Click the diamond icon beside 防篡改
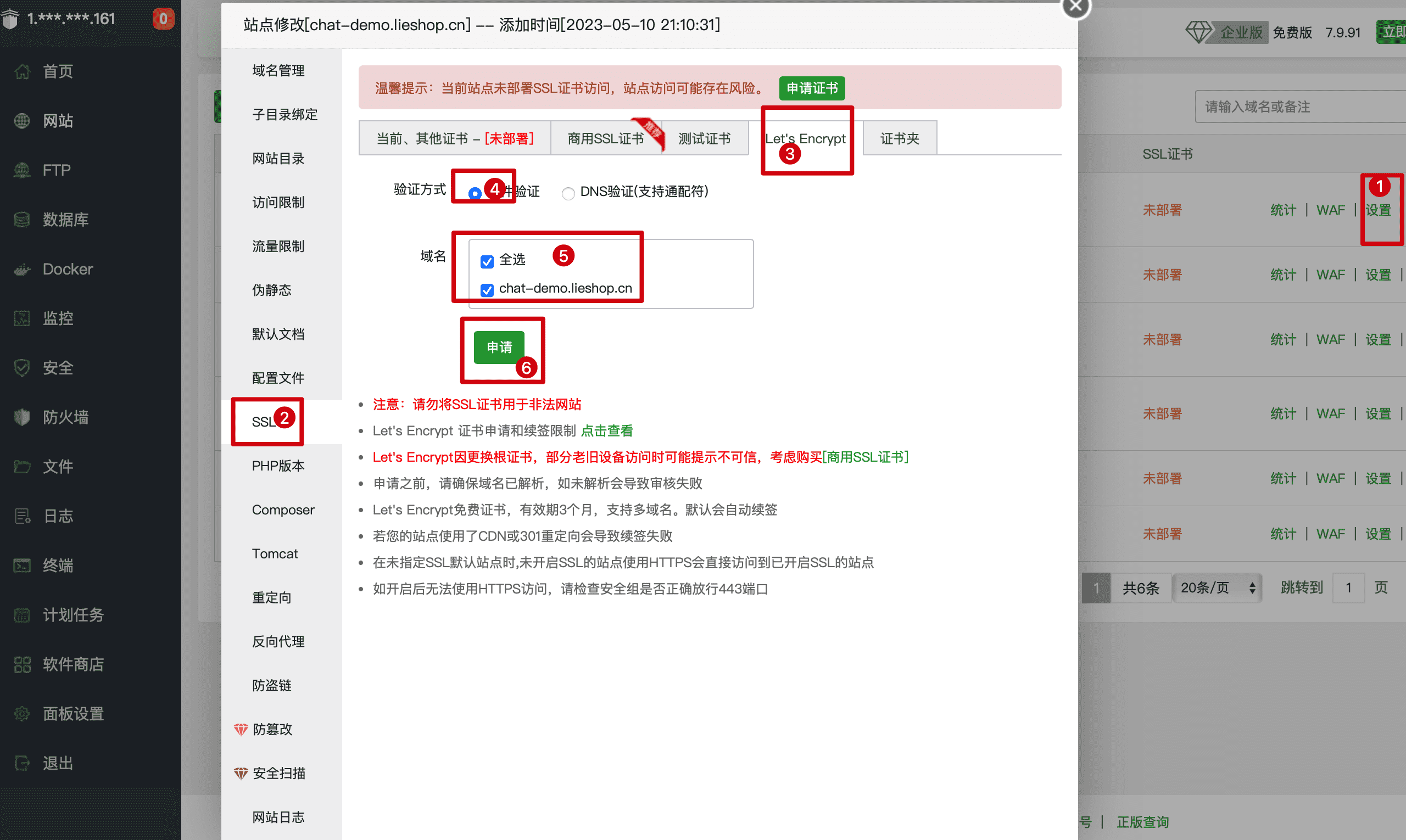 click(241, 729)
